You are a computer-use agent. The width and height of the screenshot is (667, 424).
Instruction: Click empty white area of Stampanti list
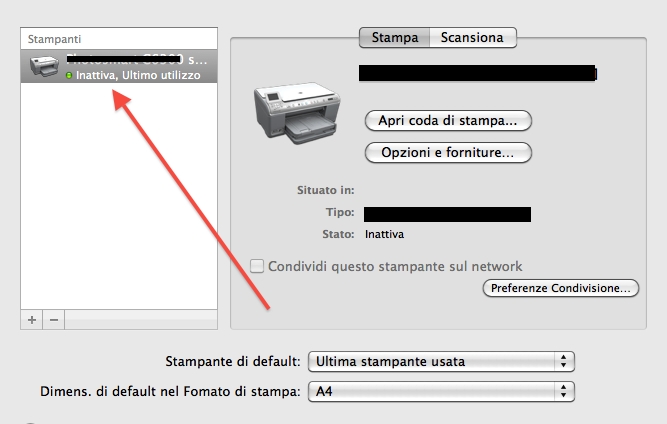click(x=119, y=196)
